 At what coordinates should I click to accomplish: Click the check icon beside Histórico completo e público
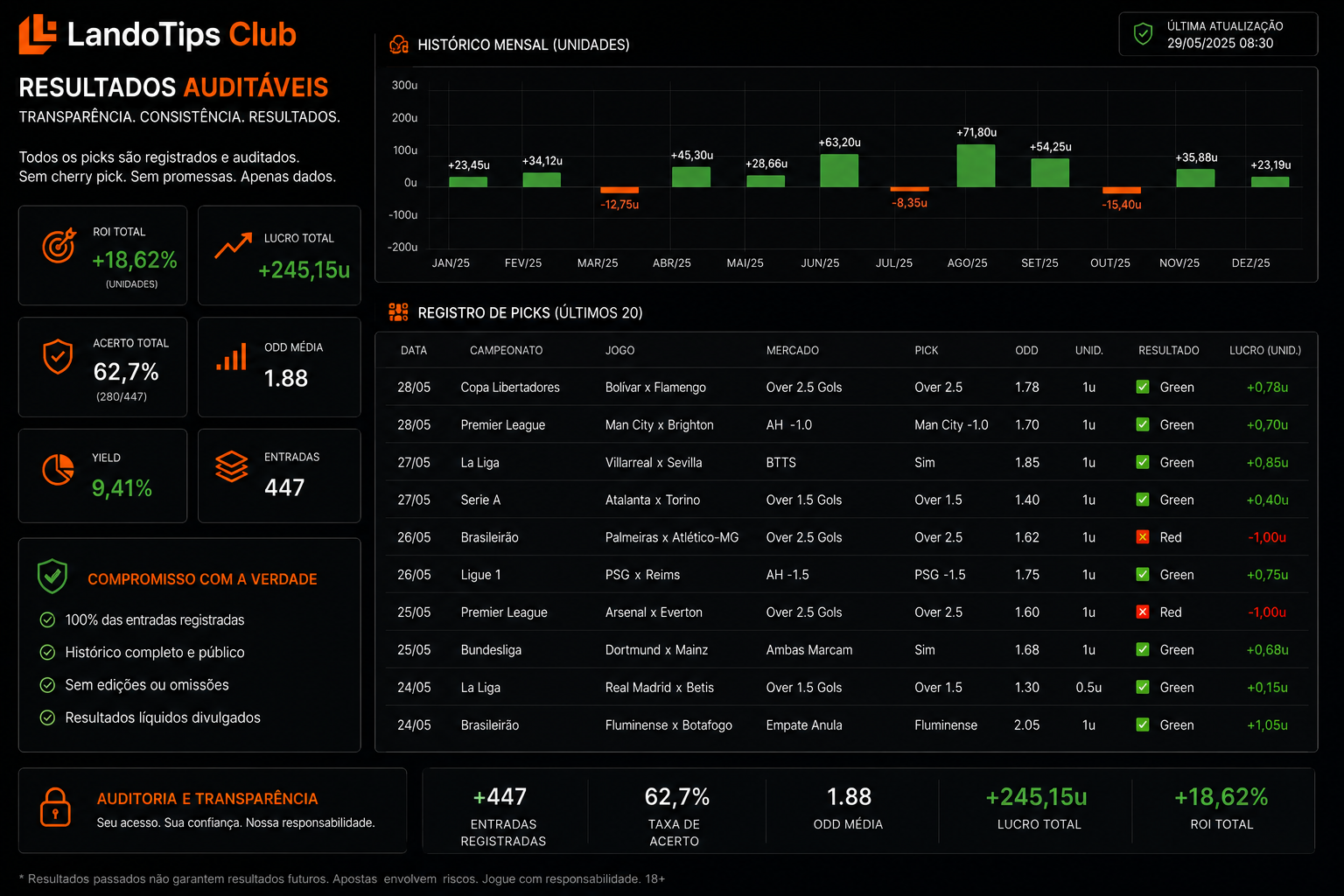click(47, 652)
